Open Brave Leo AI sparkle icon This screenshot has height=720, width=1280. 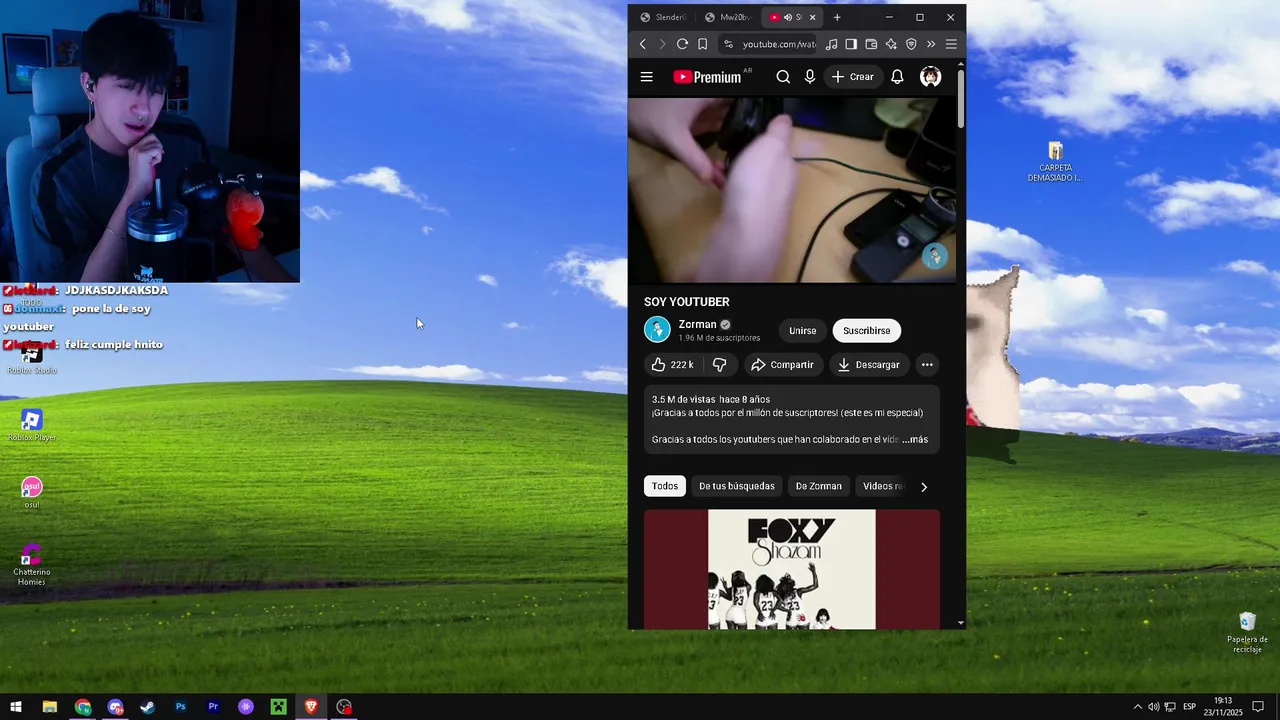[x=891, y=44]
